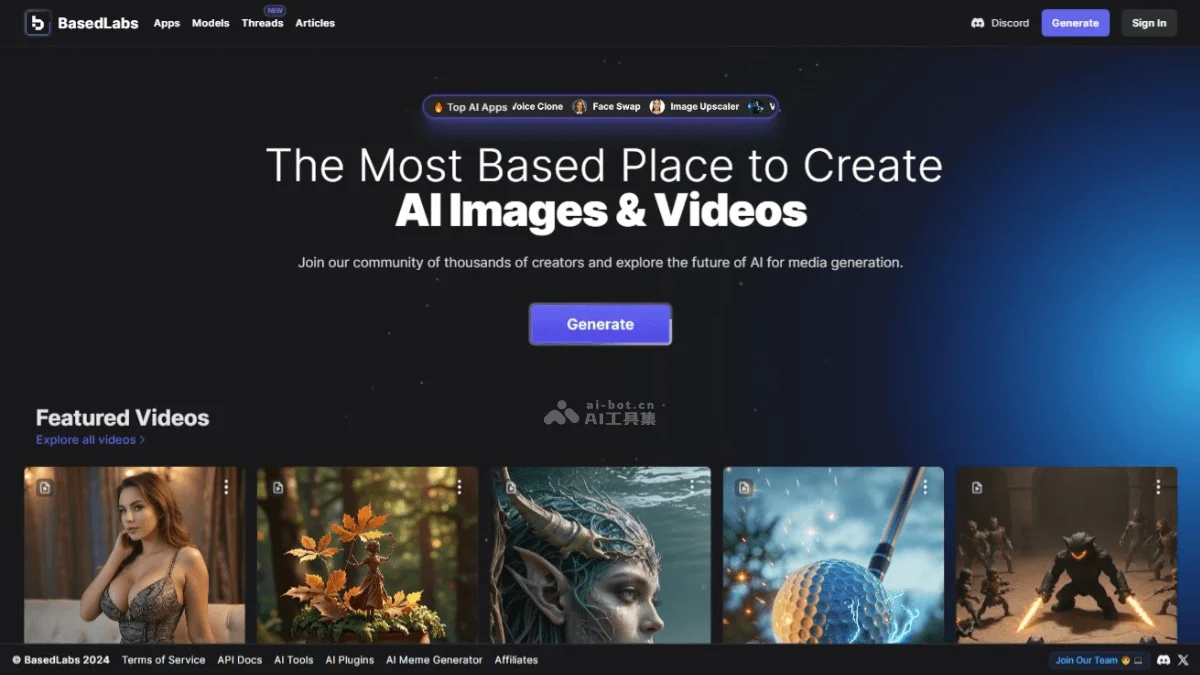Click the laptop emoji next to Join Our Team

click(x=1138, y=660)
